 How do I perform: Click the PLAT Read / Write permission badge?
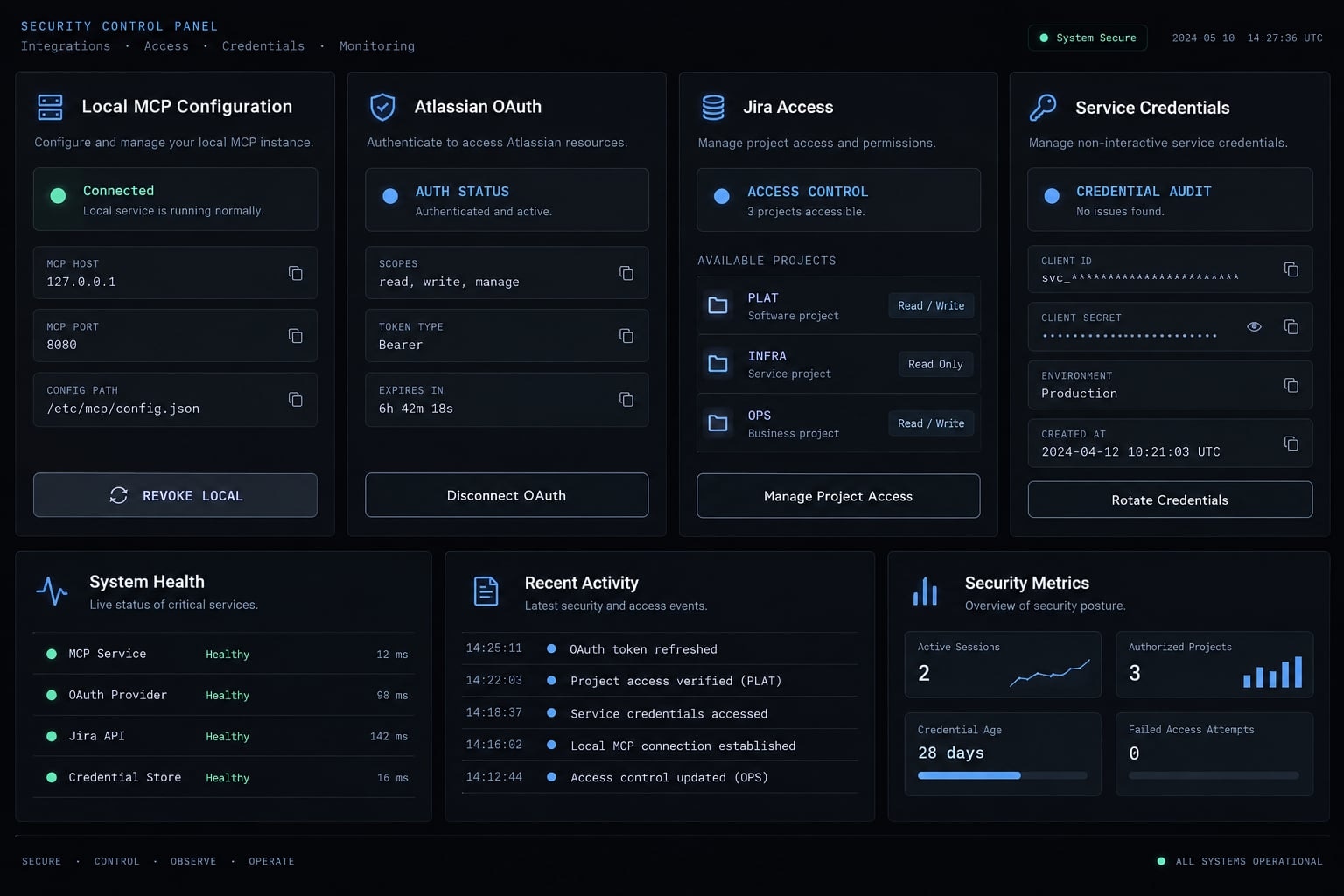coord(931,305)
